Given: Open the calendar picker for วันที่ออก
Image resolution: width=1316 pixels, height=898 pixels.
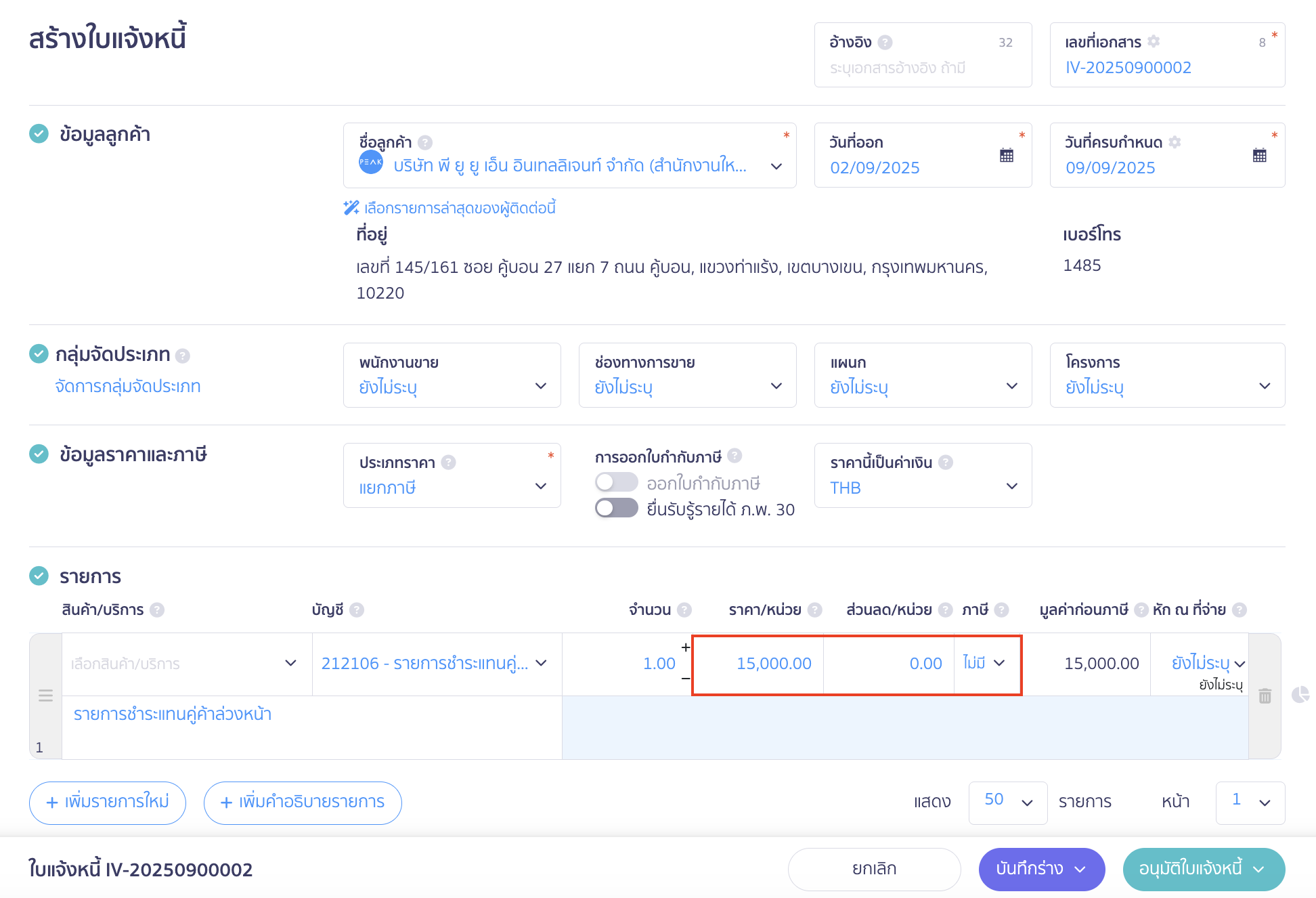Looking at the screenshot, I should (1007, 155).
